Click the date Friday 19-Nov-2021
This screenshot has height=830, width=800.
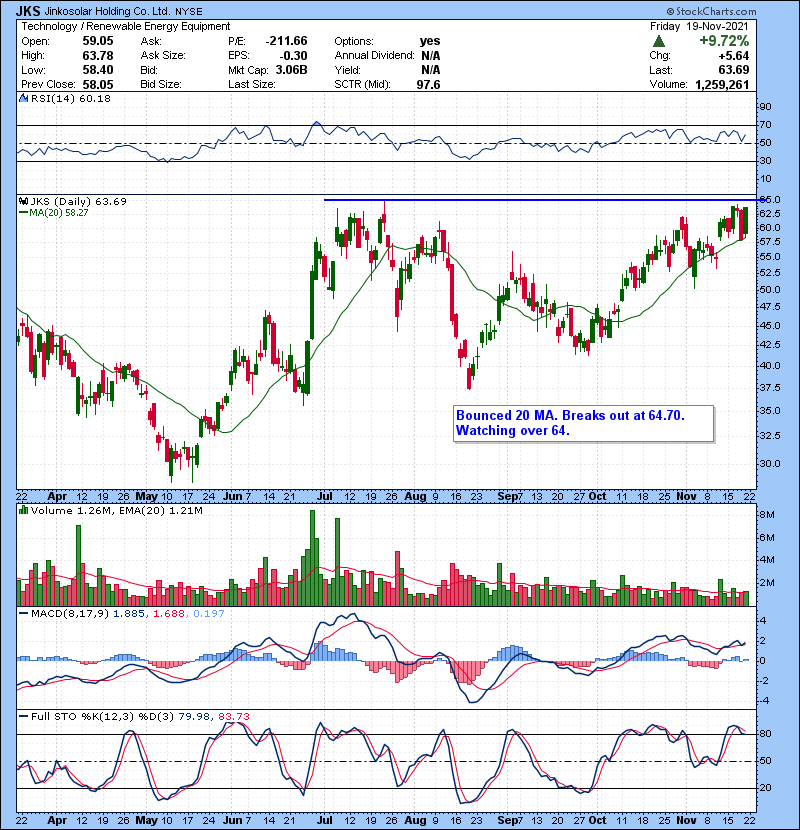tap(699, 26)
